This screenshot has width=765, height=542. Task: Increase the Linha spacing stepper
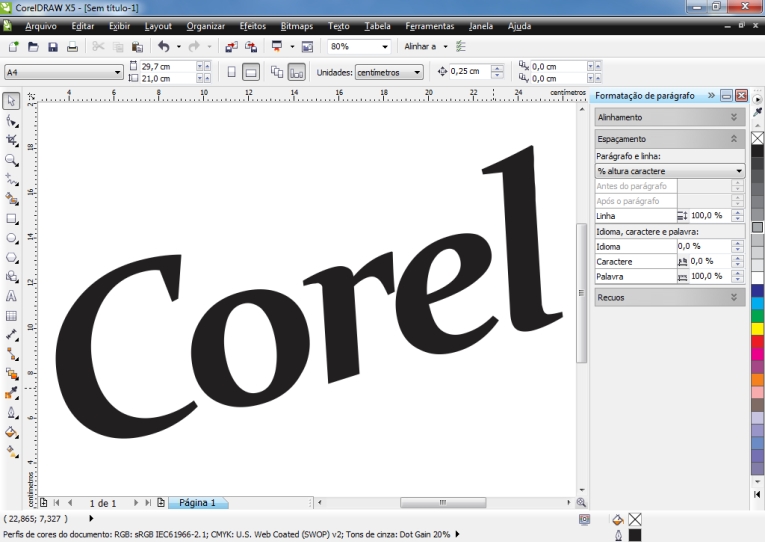738,212
